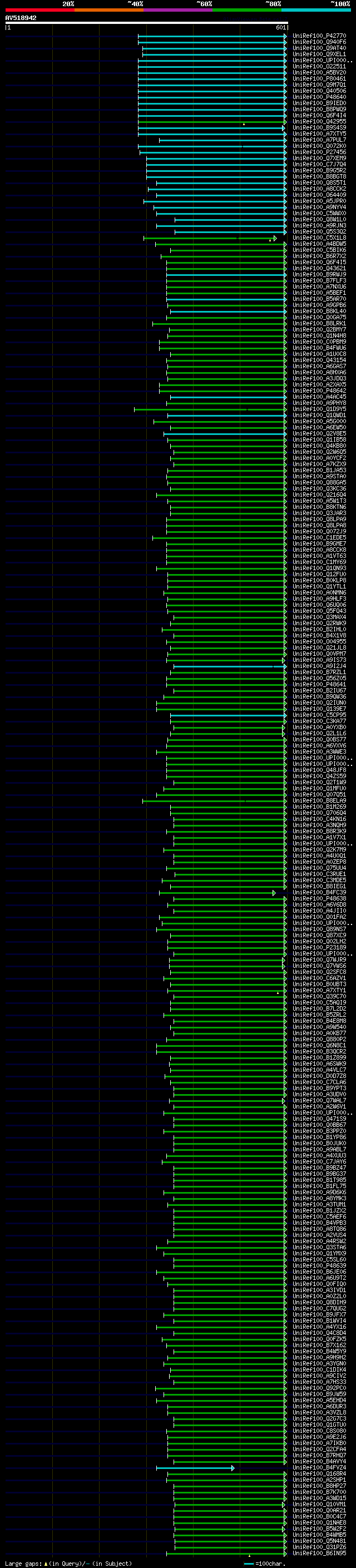Select UniRef100_Q42955 label
This screenshot has width=356, height=1568.
coord(319,121)
